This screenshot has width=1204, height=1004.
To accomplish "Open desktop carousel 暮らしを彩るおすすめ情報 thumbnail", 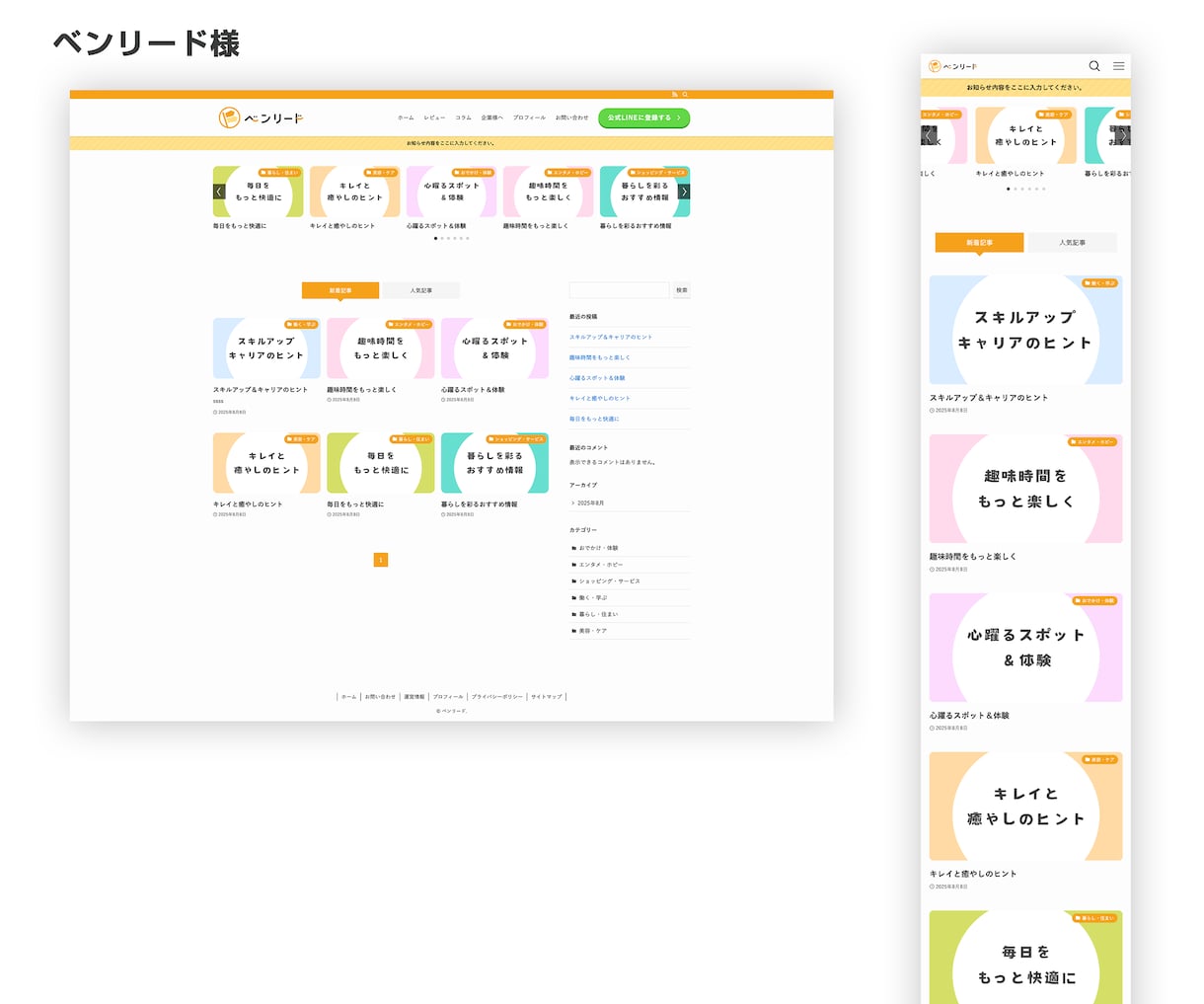I will pyautogui.click(x=644, y=192).
